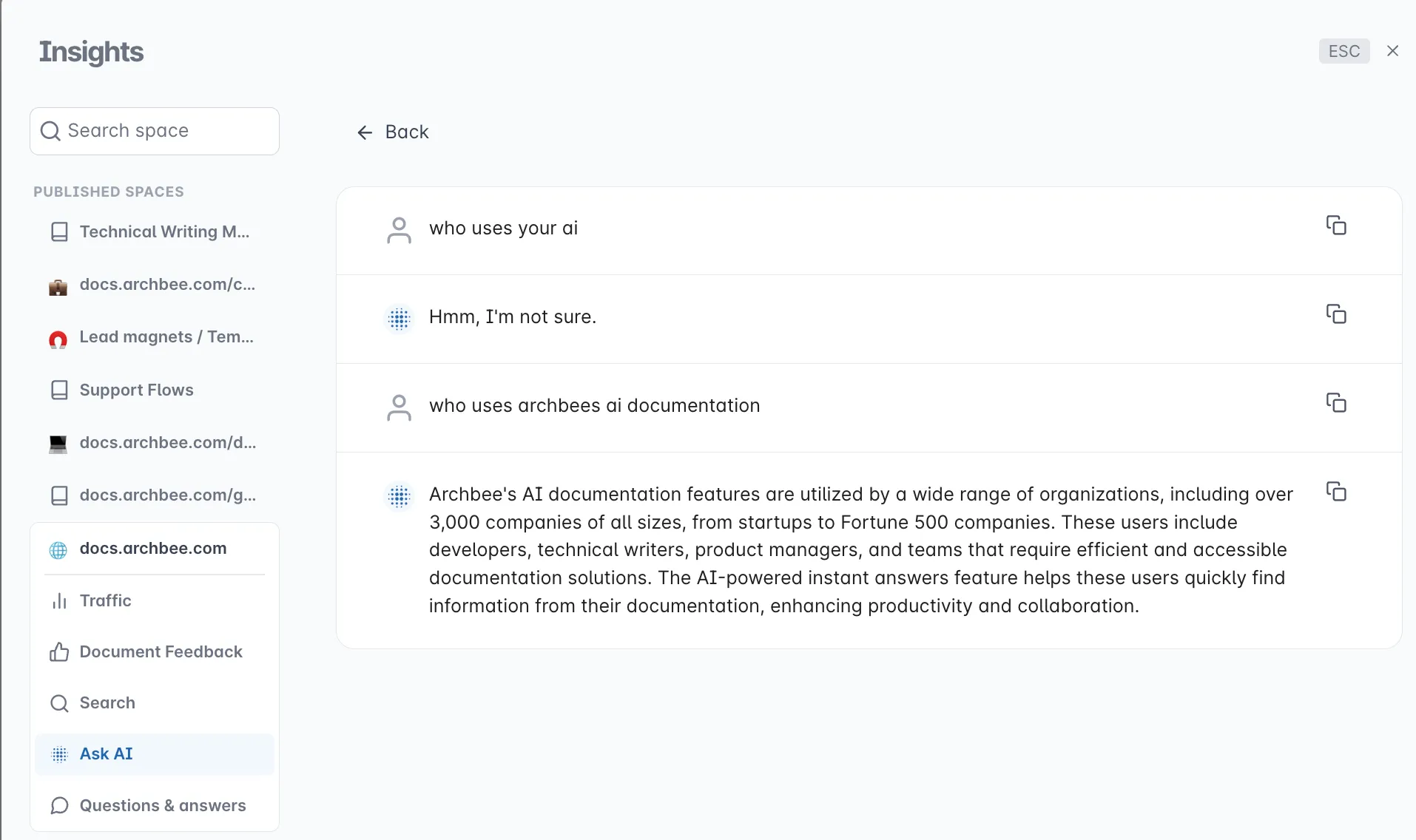Click the user avatar beside "who uses your ai"

point(399,230)
